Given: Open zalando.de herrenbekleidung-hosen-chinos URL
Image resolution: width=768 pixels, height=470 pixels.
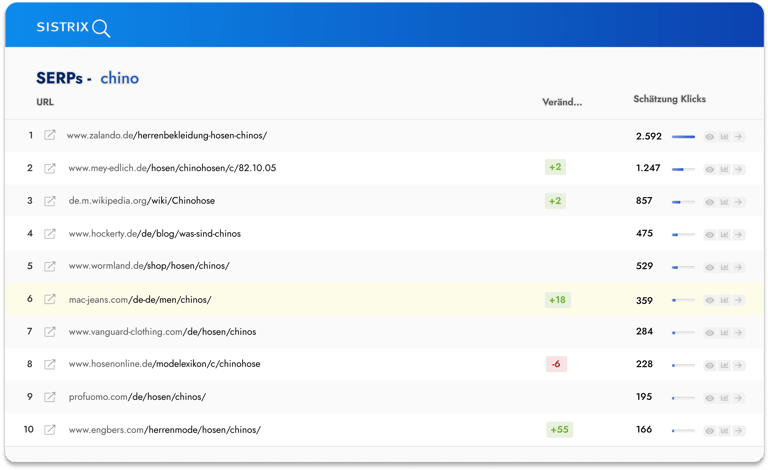Looking at the screenshot, I should (167, 135).
